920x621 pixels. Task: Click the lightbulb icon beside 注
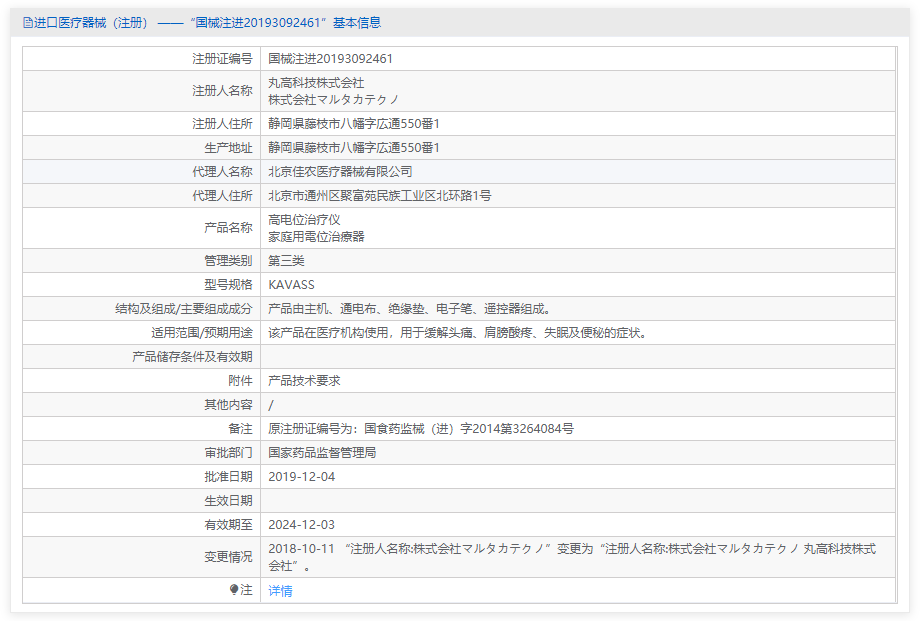tap(234, 590)
